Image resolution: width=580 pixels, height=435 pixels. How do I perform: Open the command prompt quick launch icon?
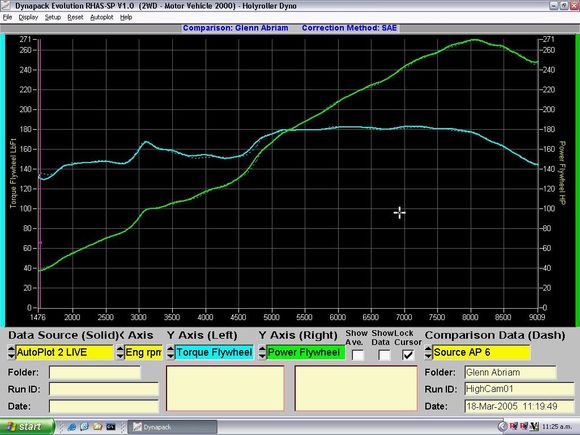(x=111, y=427)
